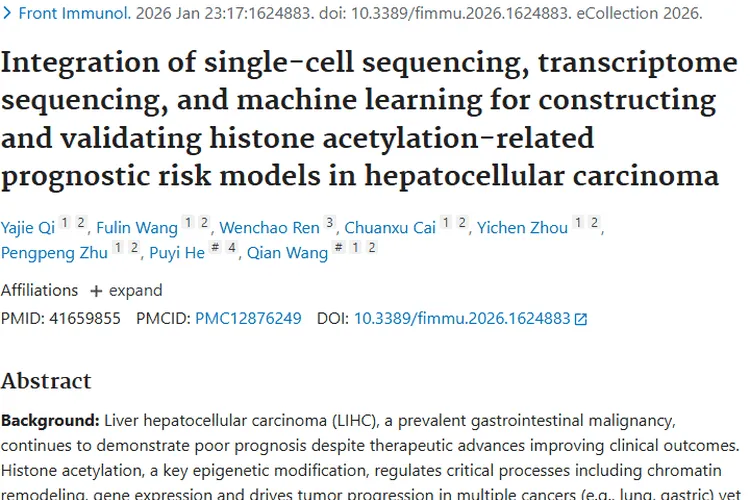This screenshot has height=500, width=750.
Task: Open the PMC12876249 full text link
Action: click(x=248, y=319)
